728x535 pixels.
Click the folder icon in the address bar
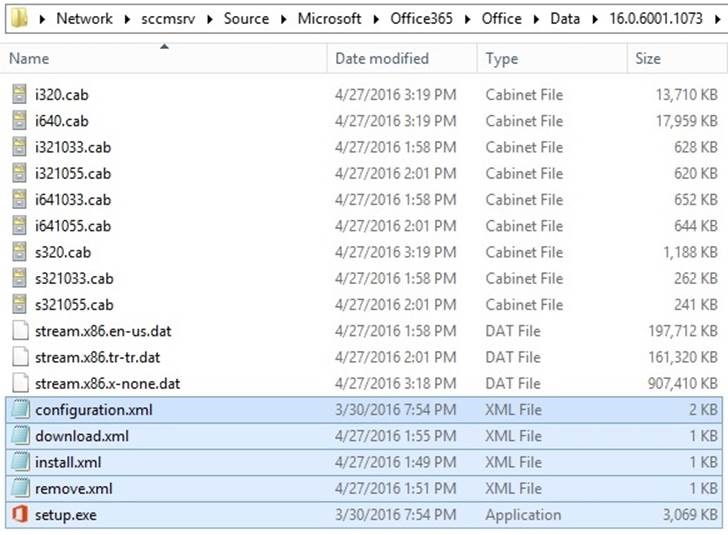[19, 18]
